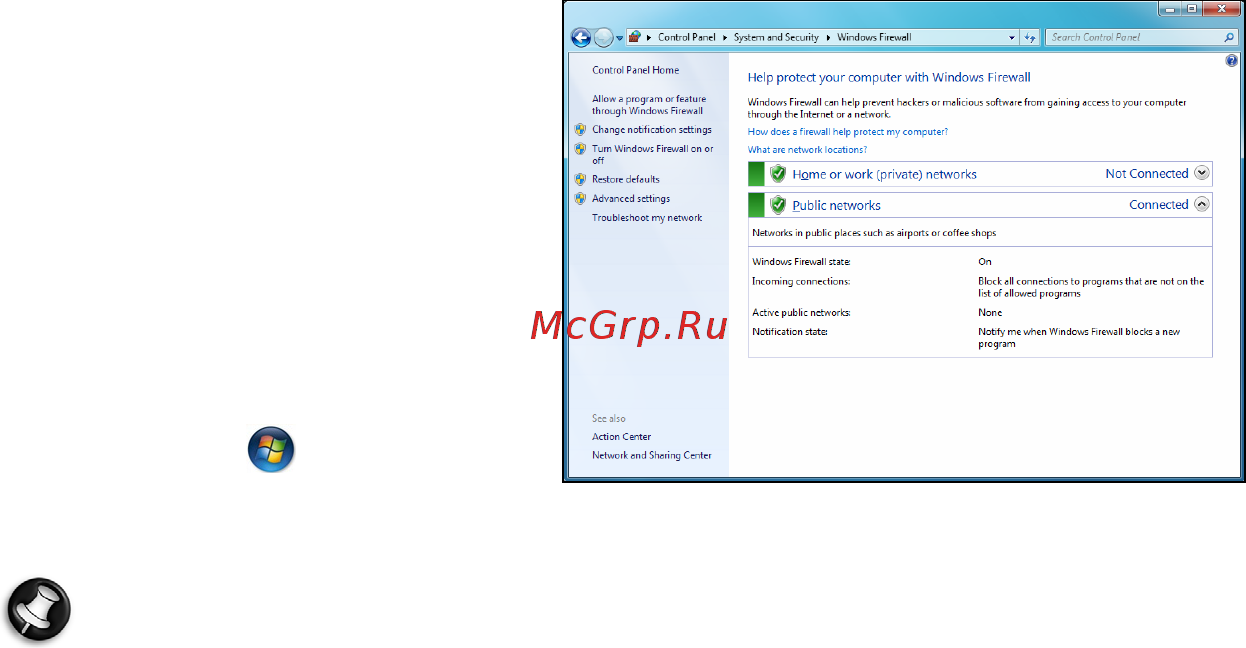Open Troubleshoot my network
Image resolution: width=1246 pixels, height=648 pixels.
tap(647, 217)
